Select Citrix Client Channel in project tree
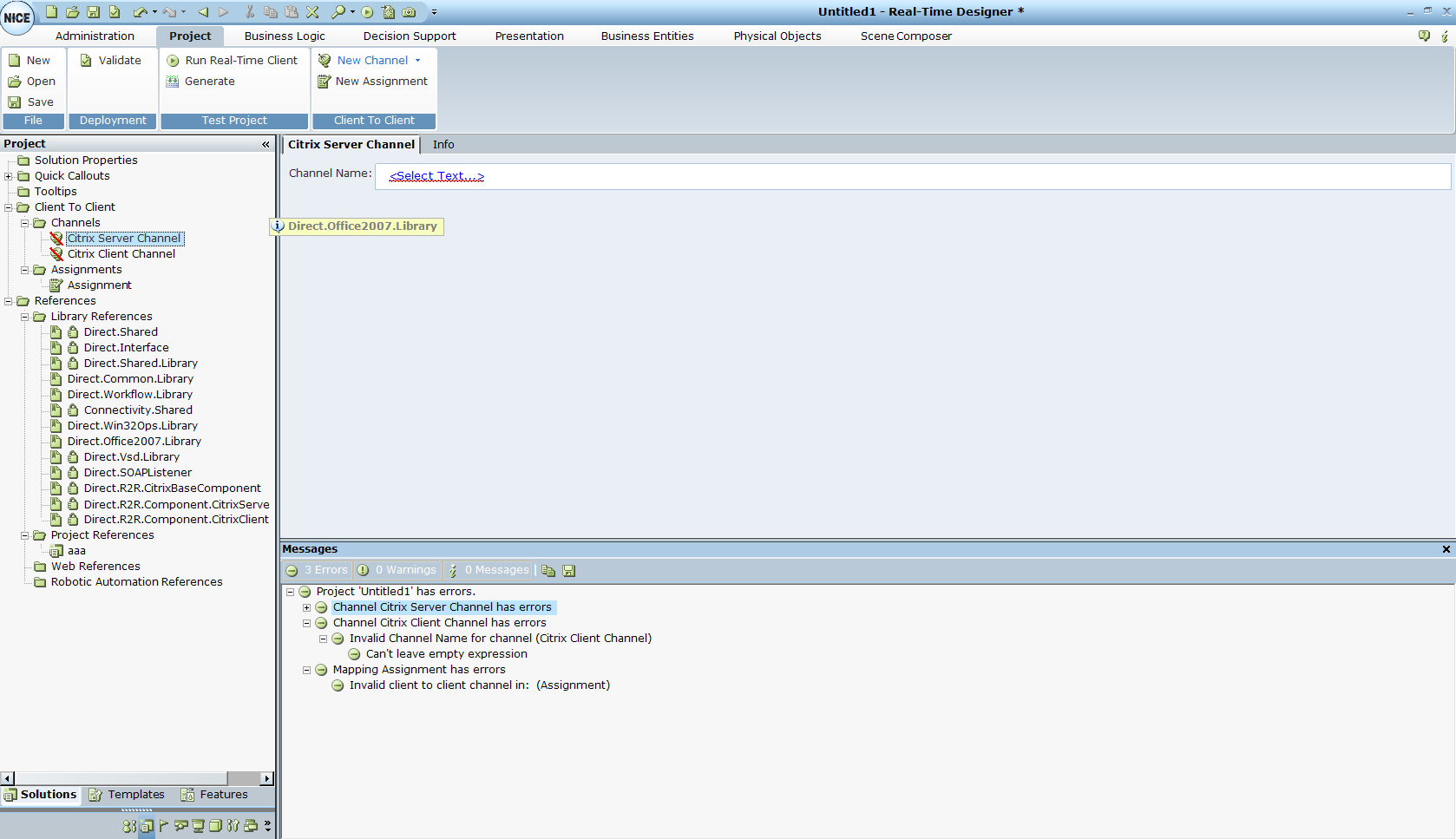 (121, 254)
